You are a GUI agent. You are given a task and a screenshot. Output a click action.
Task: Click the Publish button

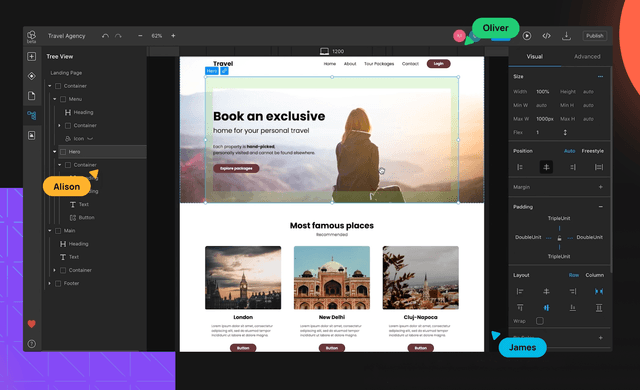[595, 36]
